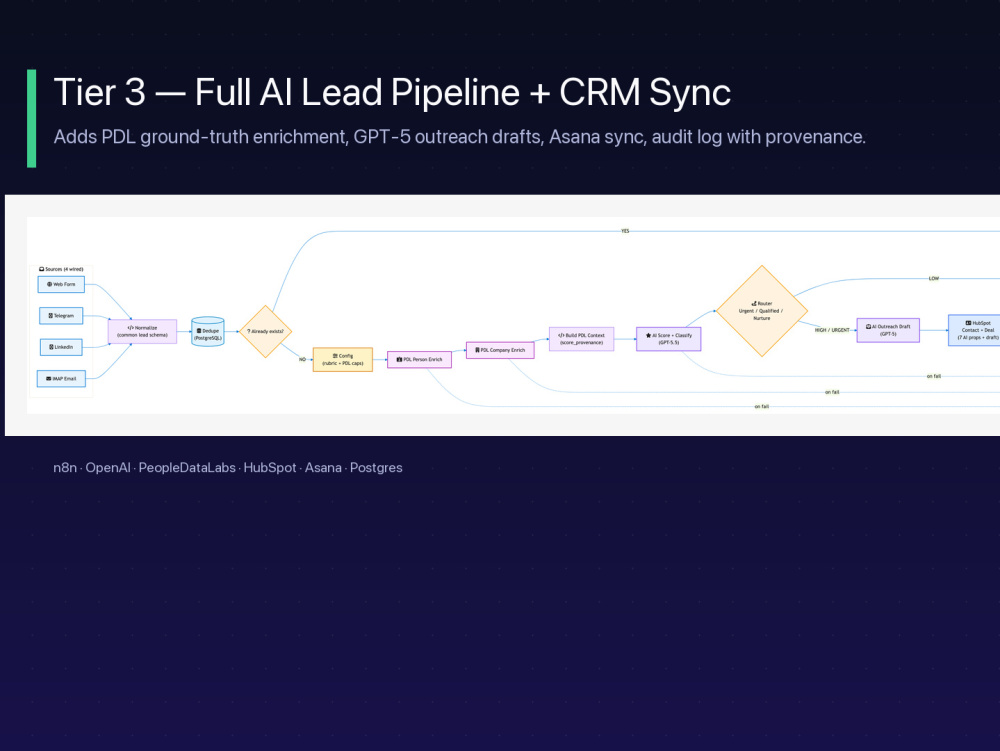Screen dimensions: 1000x751
Task: Click the n8n word in the footer
Action: point(65,468)
